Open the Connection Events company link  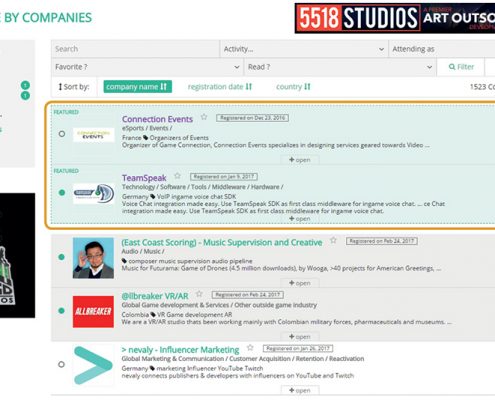tap(157, 119)
